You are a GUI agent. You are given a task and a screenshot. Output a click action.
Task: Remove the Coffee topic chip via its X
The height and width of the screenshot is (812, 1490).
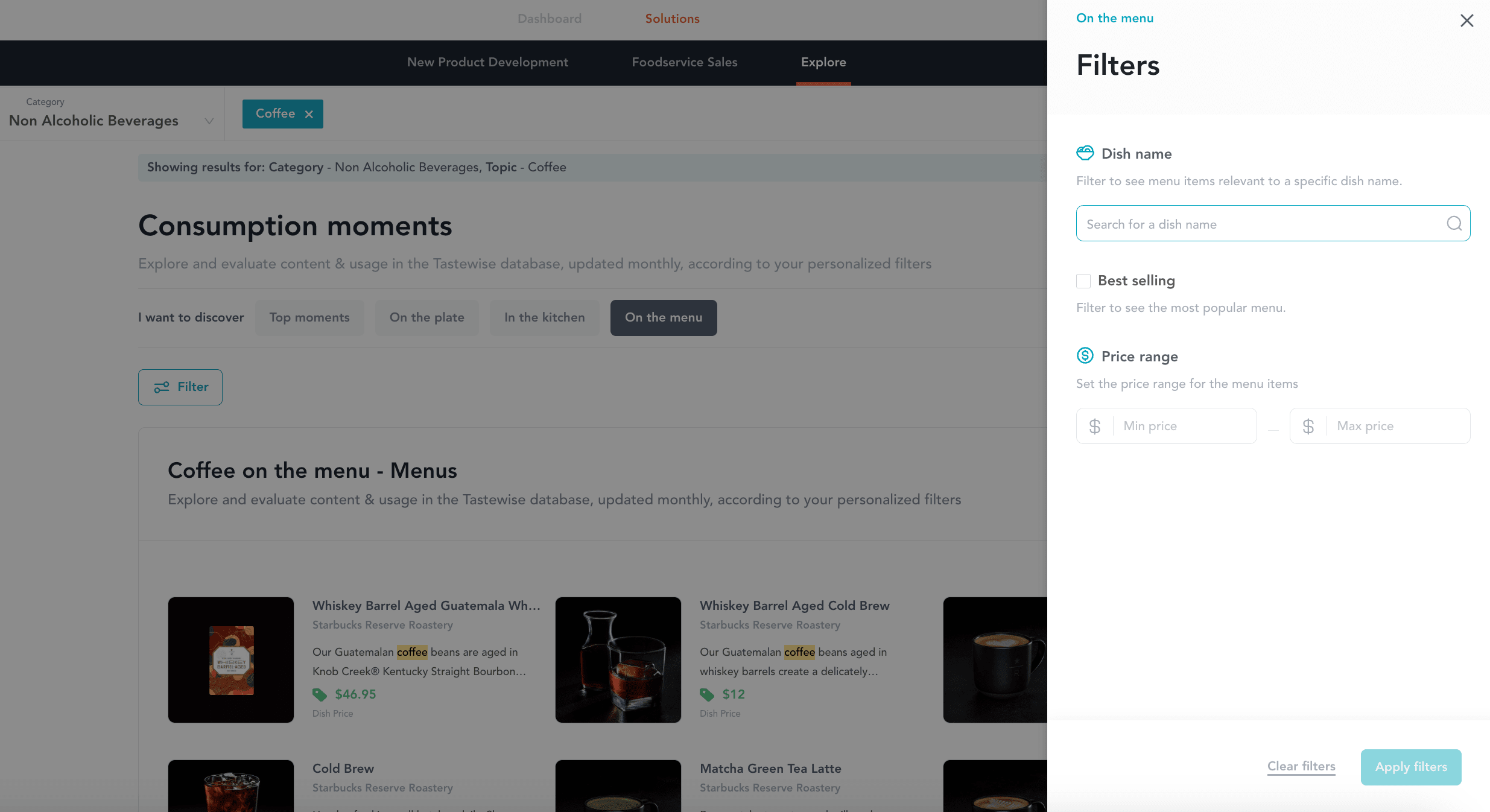tap(309, 114)
